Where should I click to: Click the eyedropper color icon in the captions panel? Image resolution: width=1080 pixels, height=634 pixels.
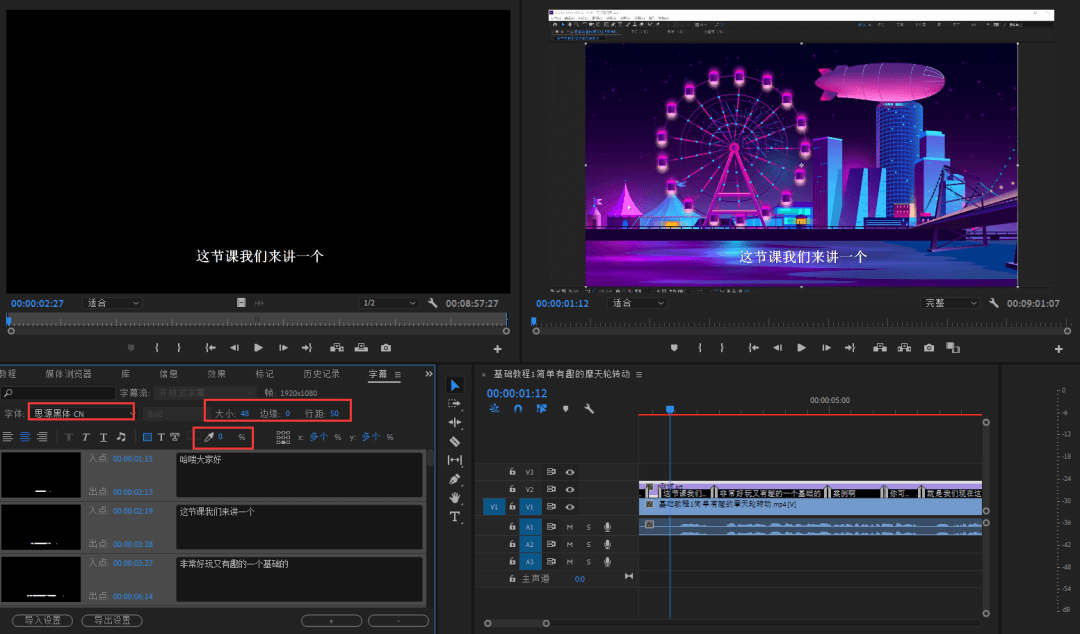point(209,437)
